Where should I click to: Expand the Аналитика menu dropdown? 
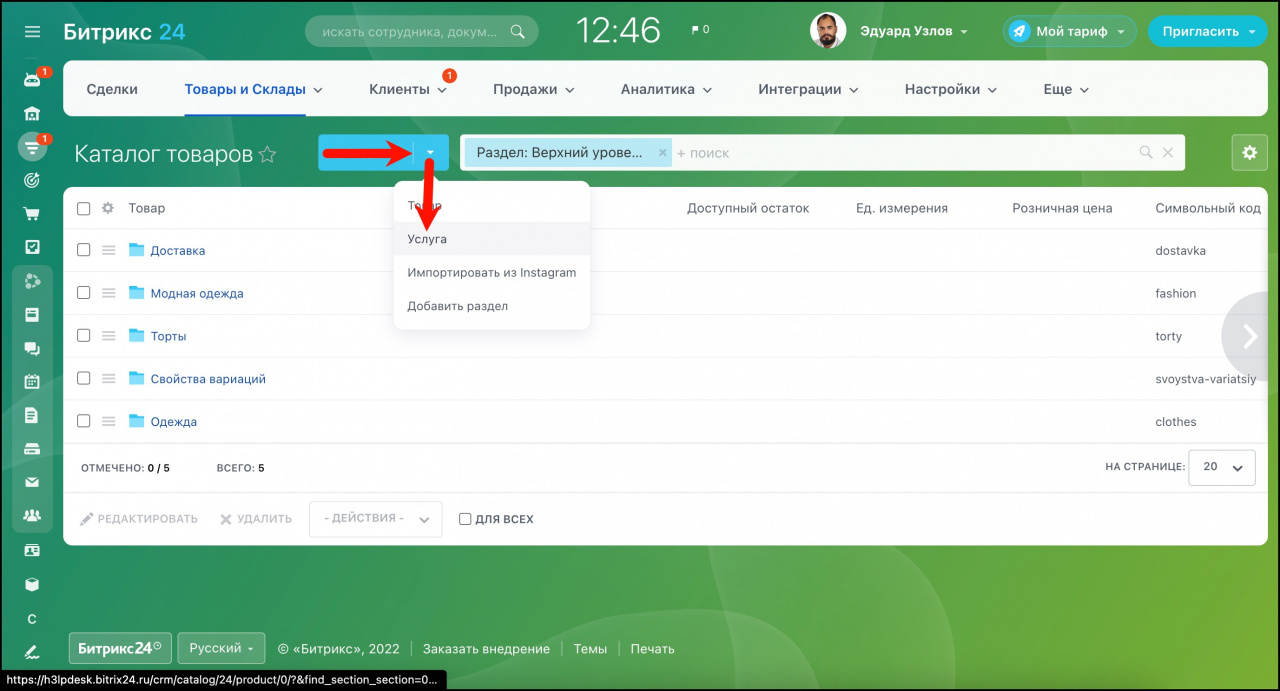(707, 90)
